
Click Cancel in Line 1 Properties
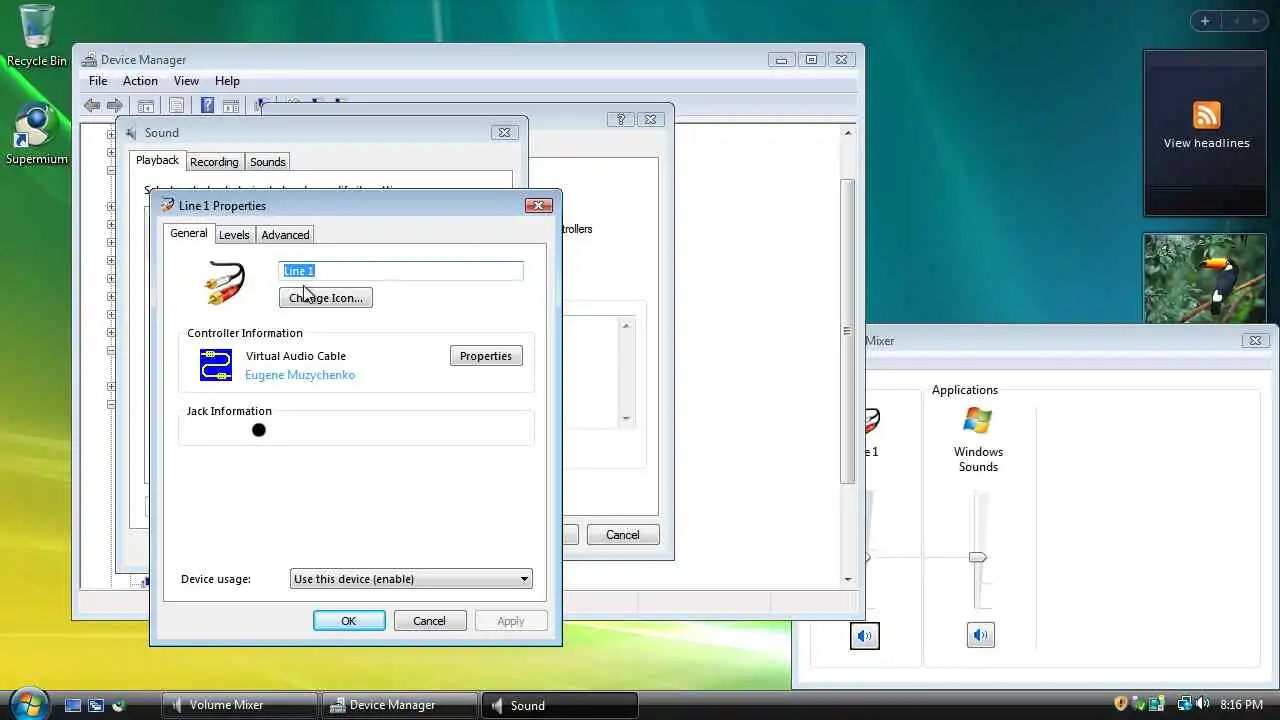point(429,621)
